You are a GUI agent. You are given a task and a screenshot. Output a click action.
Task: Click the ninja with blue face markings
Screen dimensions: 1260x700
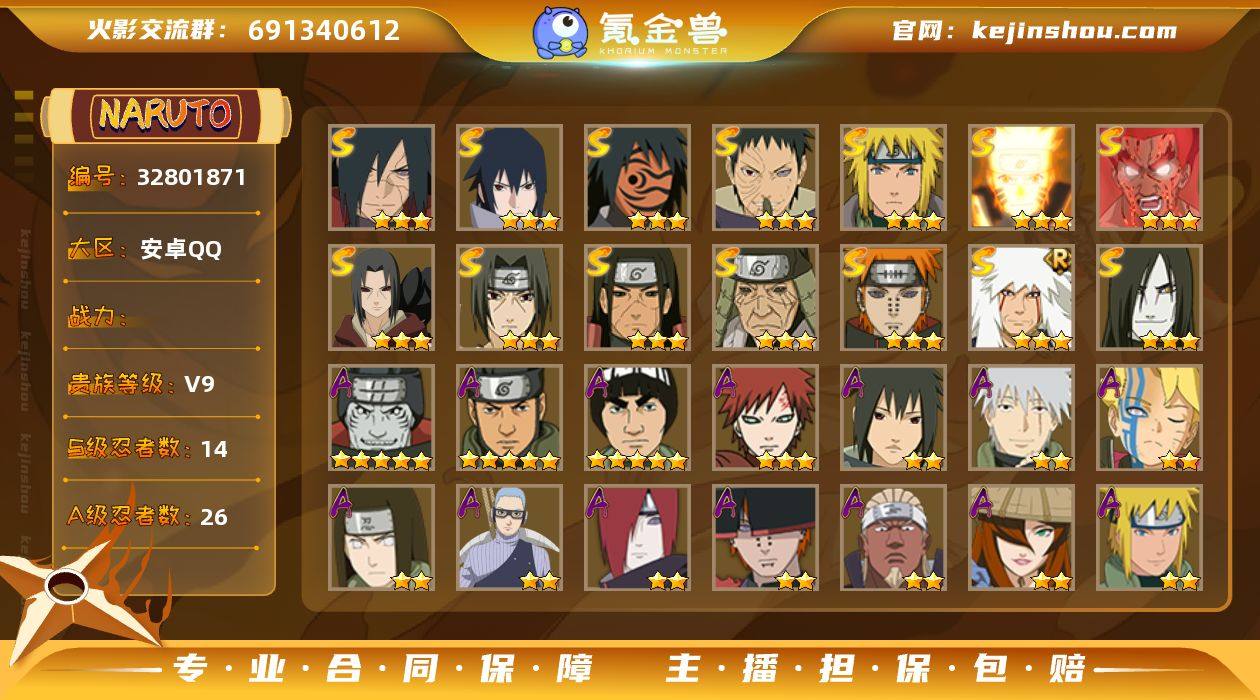1150,418
